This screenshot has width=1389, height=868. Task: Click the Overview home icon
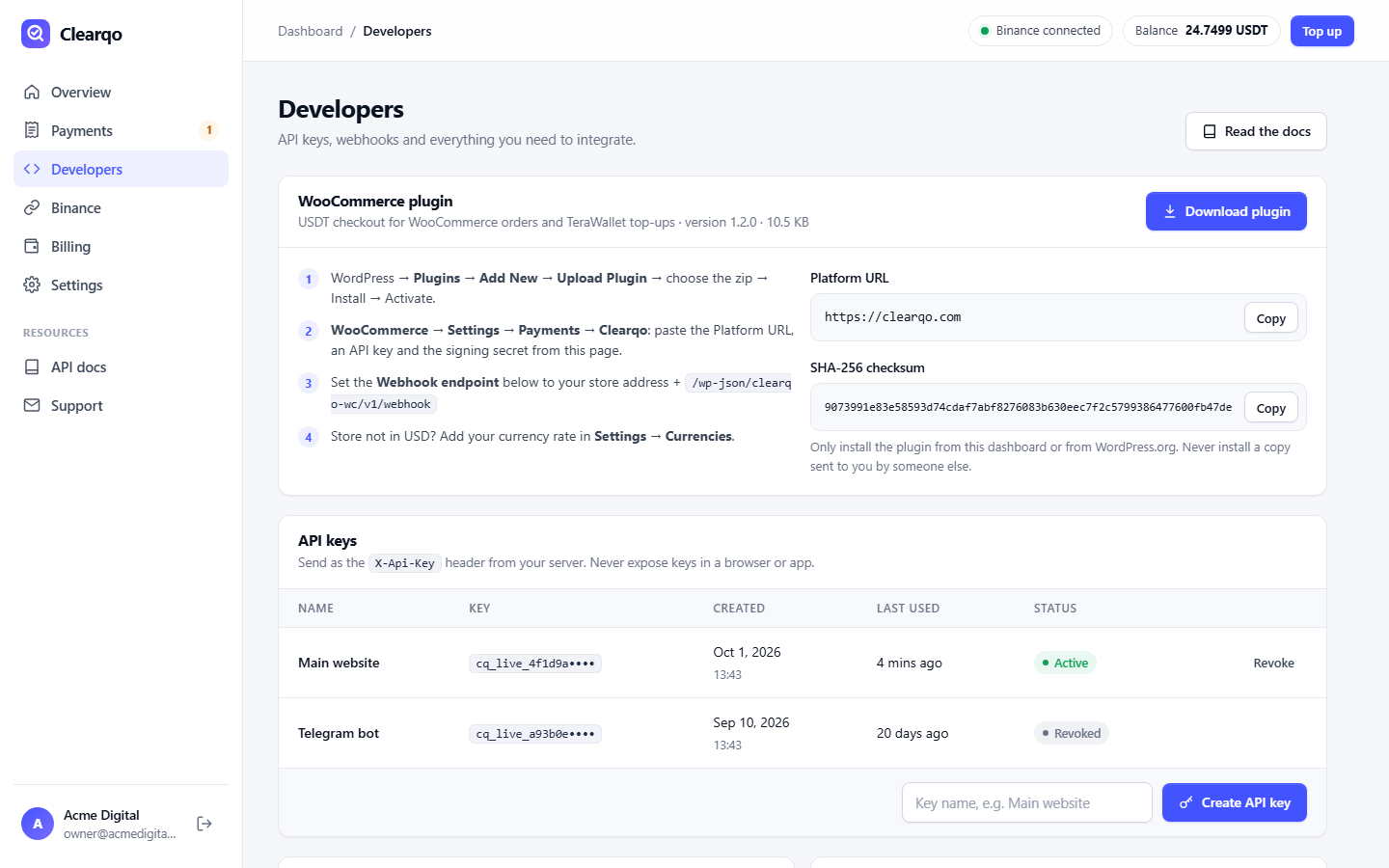(32, 93)
